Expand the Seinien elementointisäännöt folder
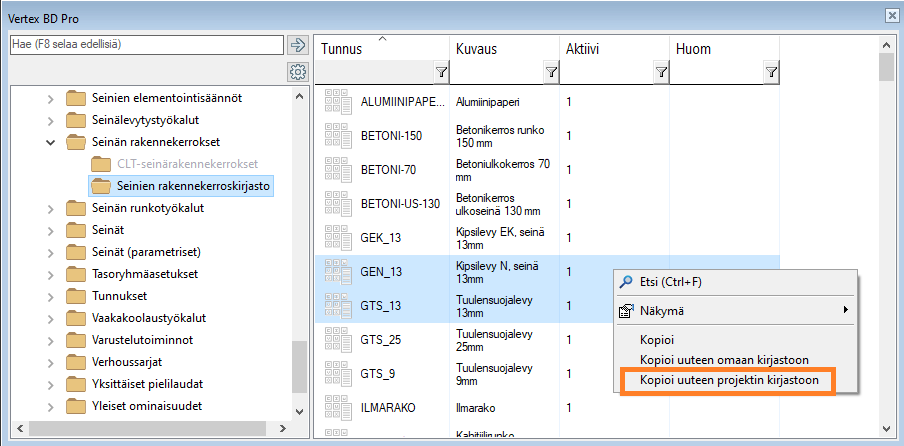Image resolution: width=904 pixels, height=446 pixels. point(51,98)
